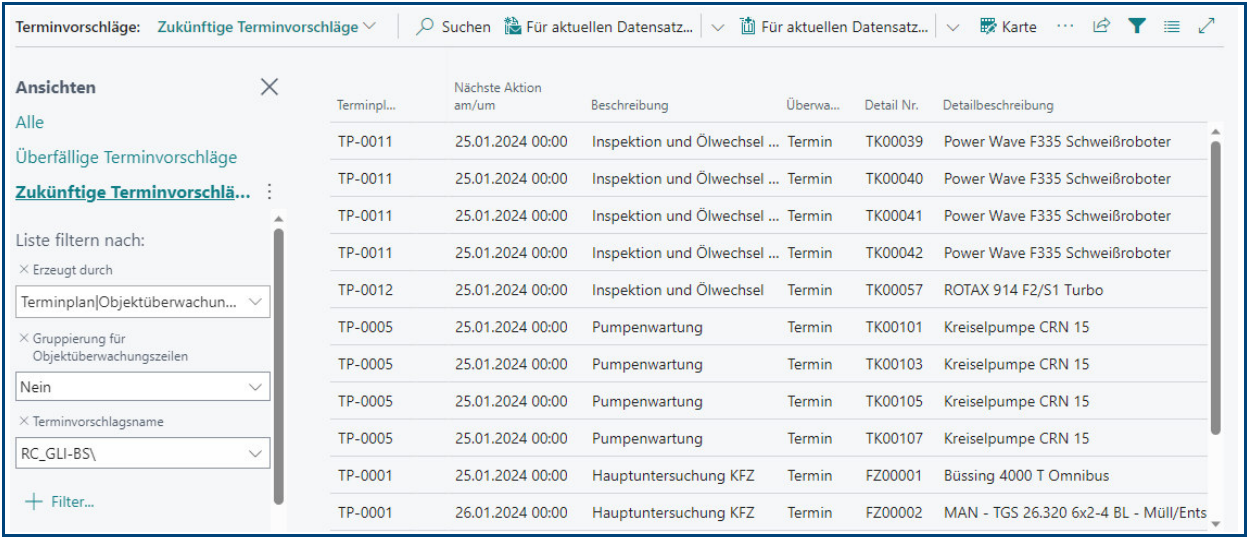Expand dropdown after second Für aktuellen Datensatz
The width and height of the screenshot is (1250, 541).
point(953,27)
